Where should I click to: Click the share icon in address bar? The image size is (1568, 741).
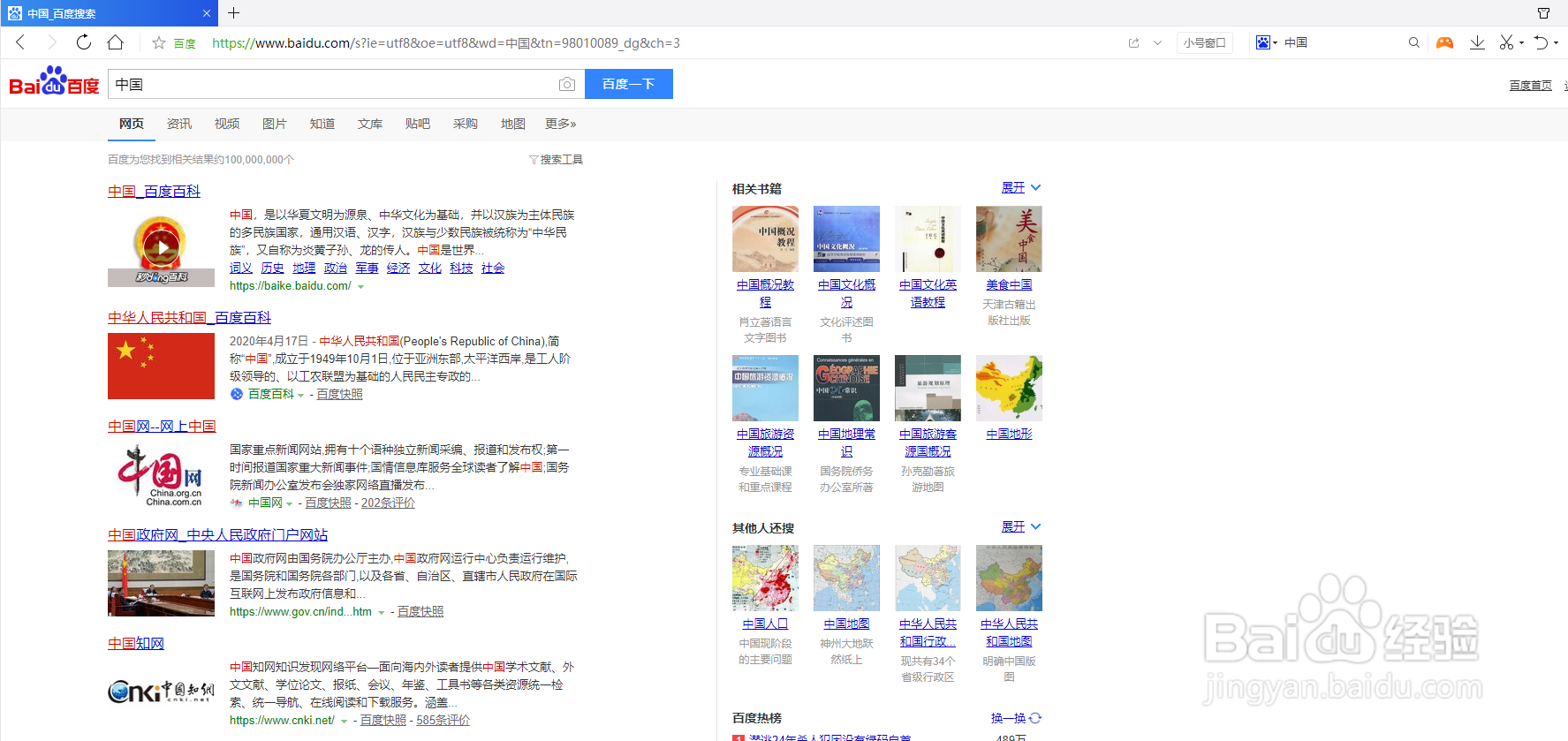coord(1133,42)
